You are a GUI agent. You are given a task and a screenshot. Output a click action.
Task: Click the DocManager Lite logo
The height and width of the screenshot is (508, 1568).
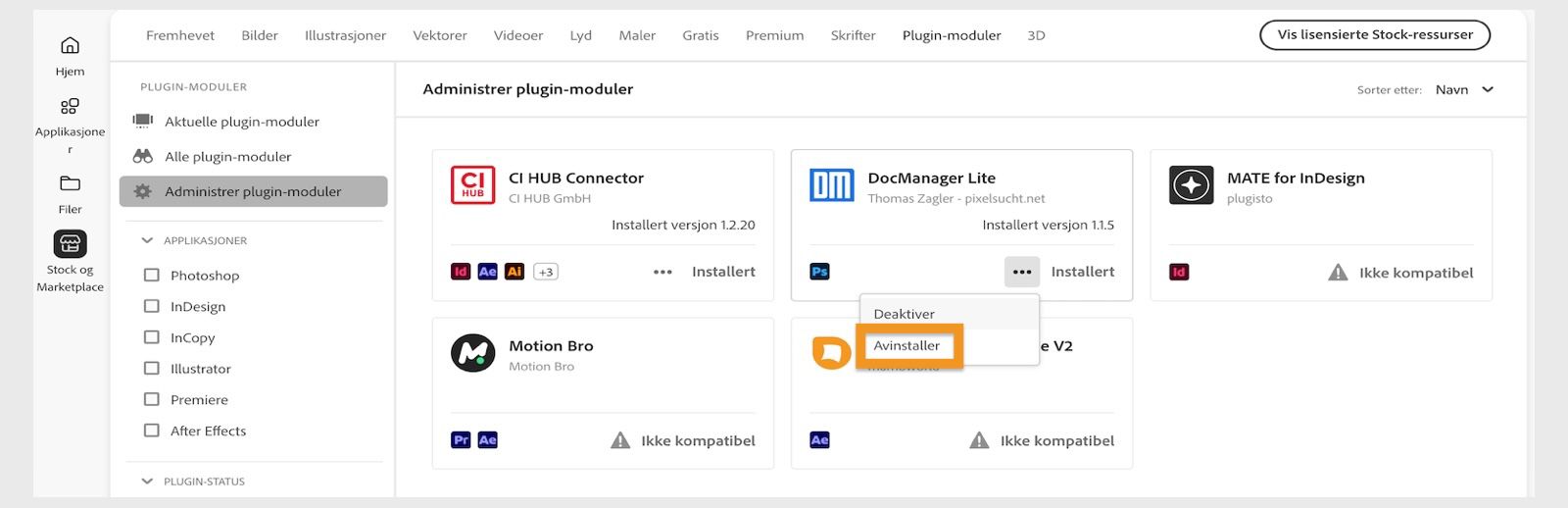click(x=832, y=184)
